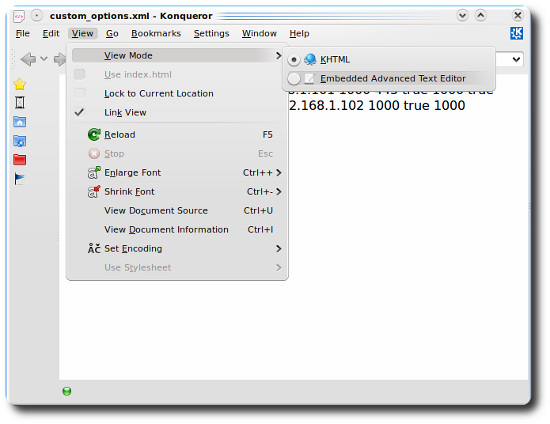Open the Edit menu
The width and height of the screenshot is (550, 424).
coord(51,33)
